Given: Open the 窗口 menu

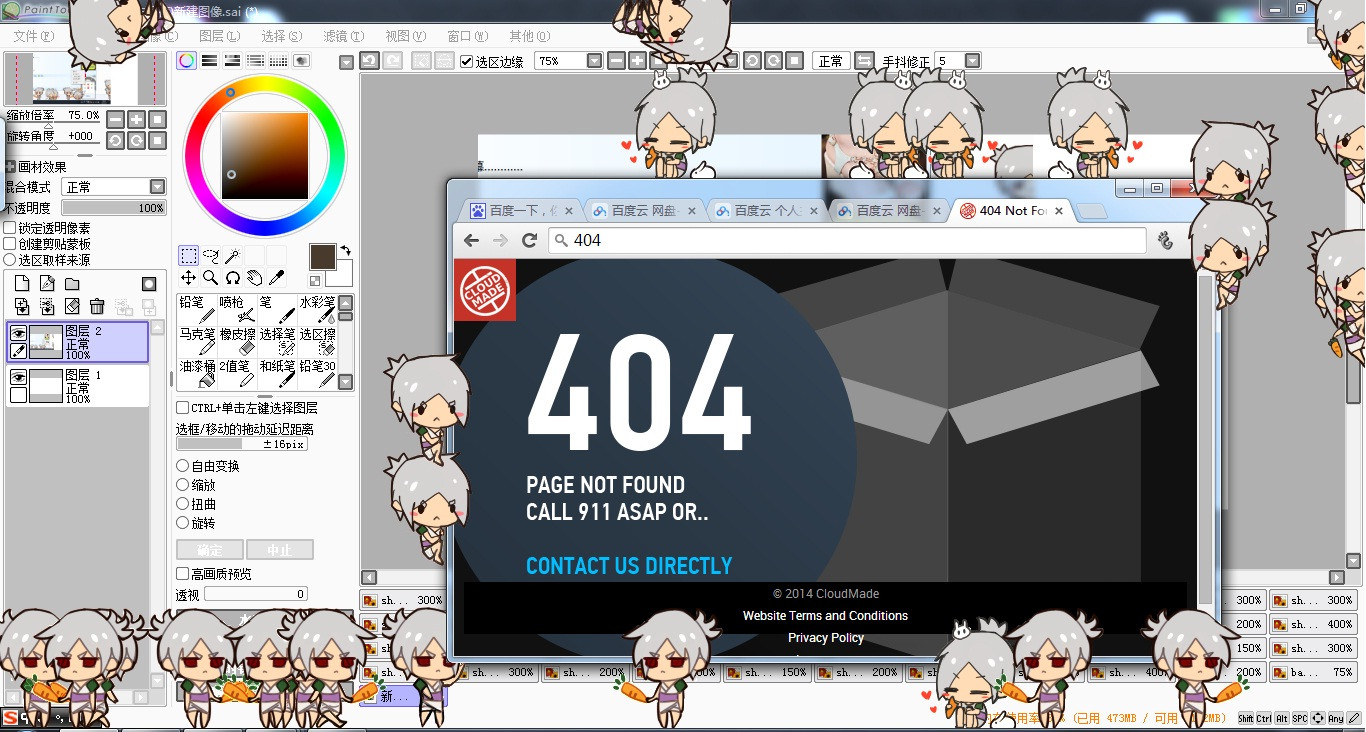Looking at the screenshot, I should (467, 36).
